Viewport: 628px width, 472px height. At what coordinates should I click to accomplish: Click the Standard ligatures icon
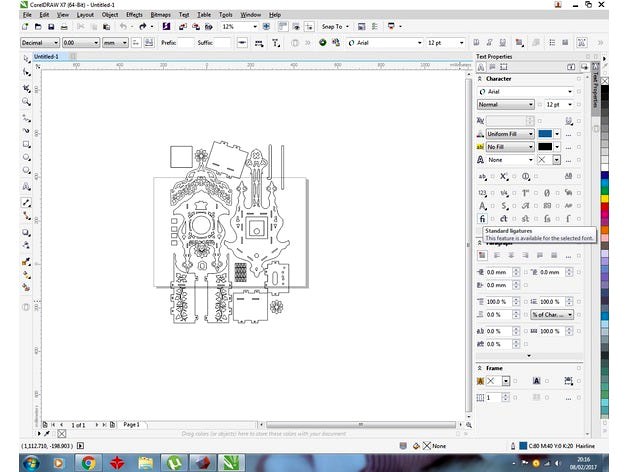tap(483, 217)
